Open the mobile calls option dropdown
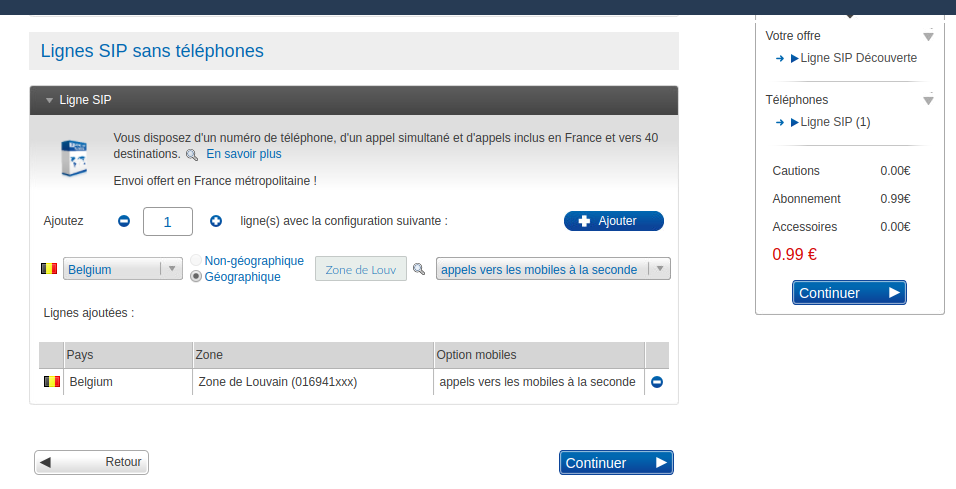 coord(552,269)
